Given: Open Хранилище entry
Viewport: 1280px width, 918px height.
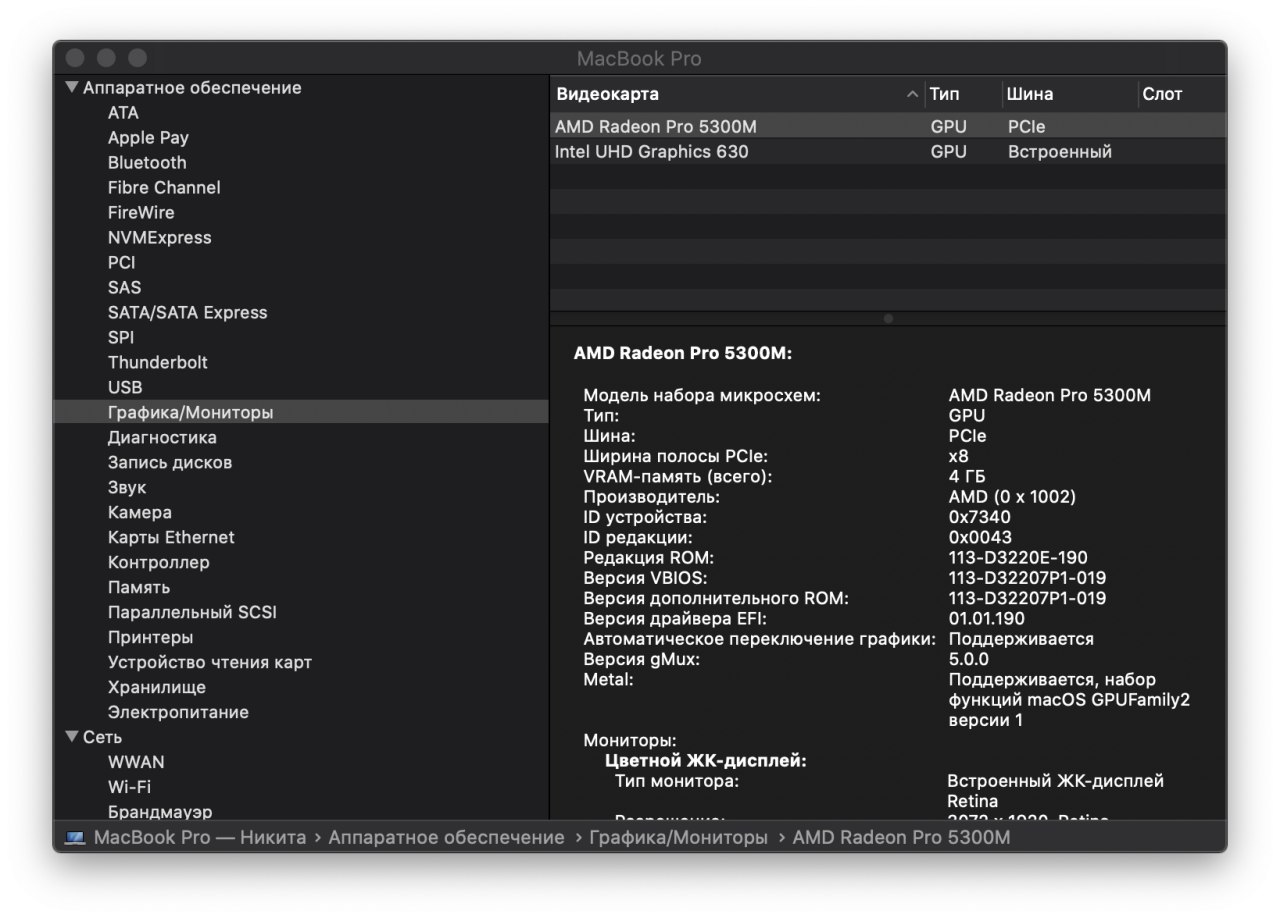Looking at the screenshot, I should click(156, 687).
